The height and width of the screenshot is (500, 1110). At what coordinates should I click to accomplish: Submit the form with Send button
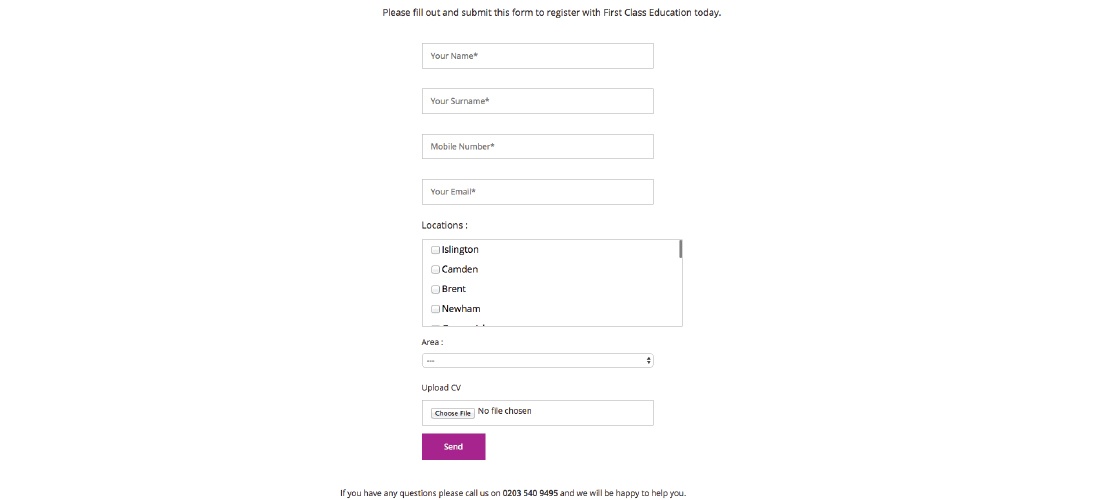[x=453, y=447]
